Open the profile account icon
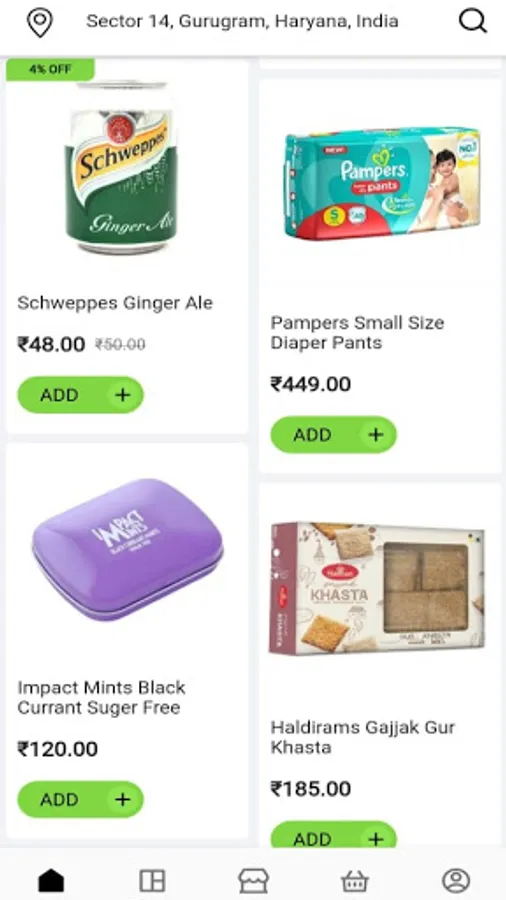Viewport: 506px width, 900px height. [x=456, y=880]
